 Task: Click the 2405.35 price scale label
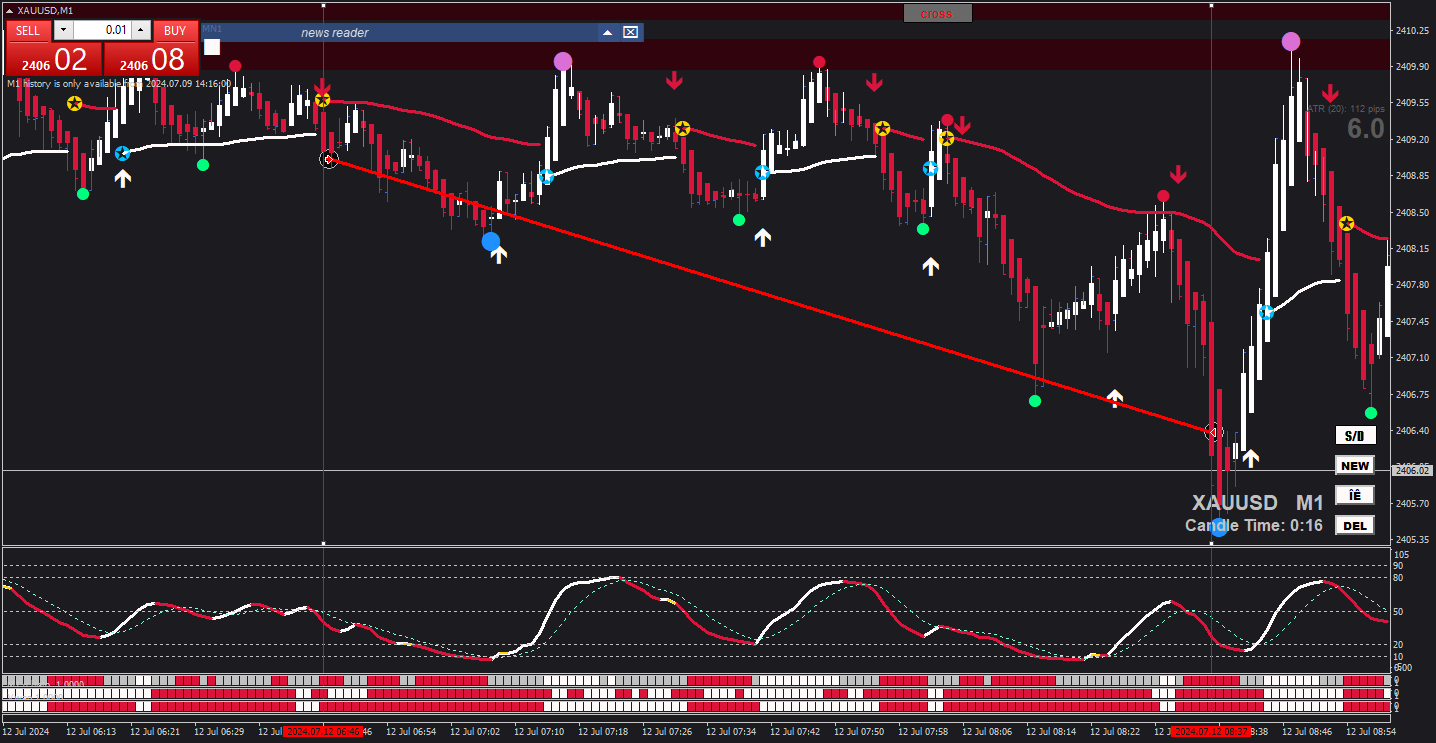pos(1411,539)
